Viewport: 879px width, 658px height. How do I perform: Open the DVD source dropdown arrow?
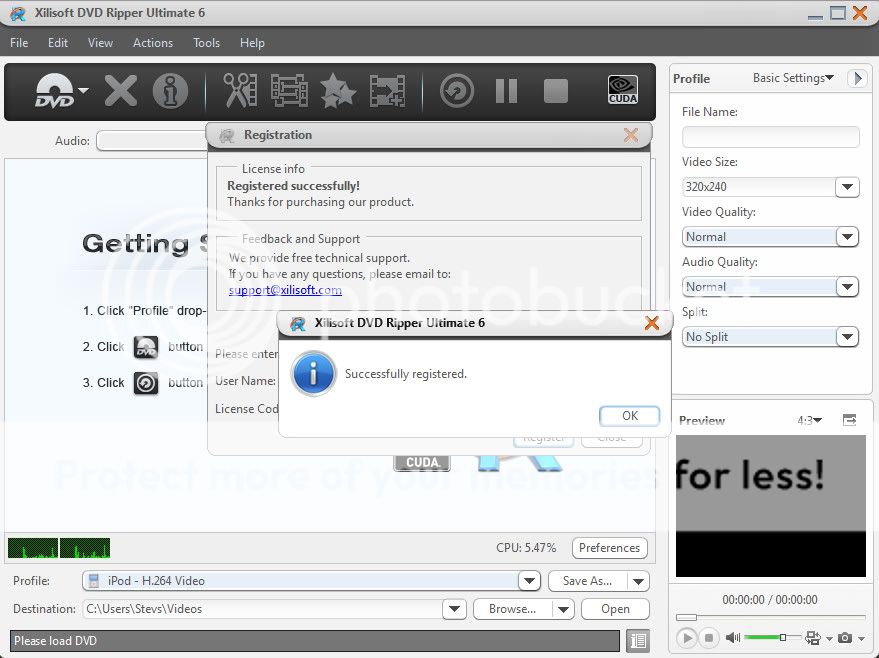tap(84, 90)
